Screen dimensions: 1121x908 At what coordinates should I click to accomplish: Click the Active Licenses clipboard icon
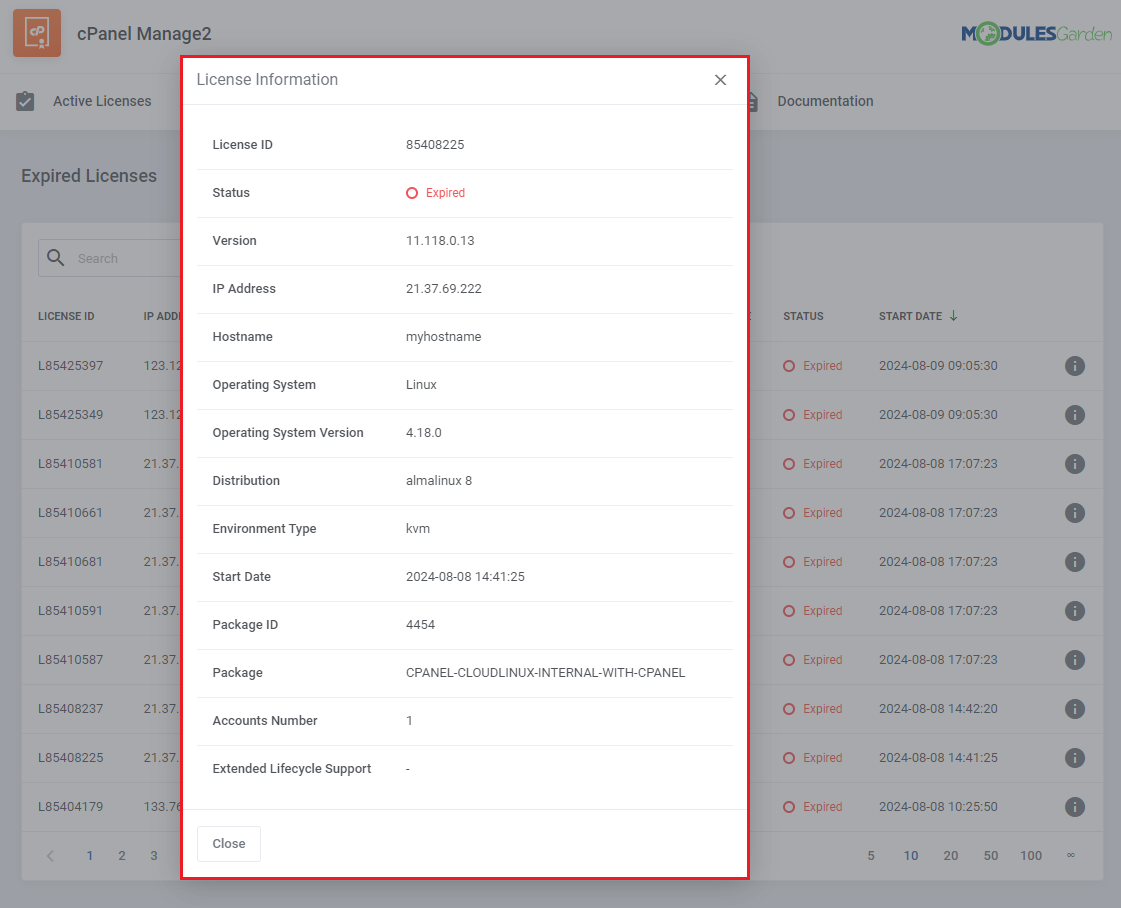(25, 101)
